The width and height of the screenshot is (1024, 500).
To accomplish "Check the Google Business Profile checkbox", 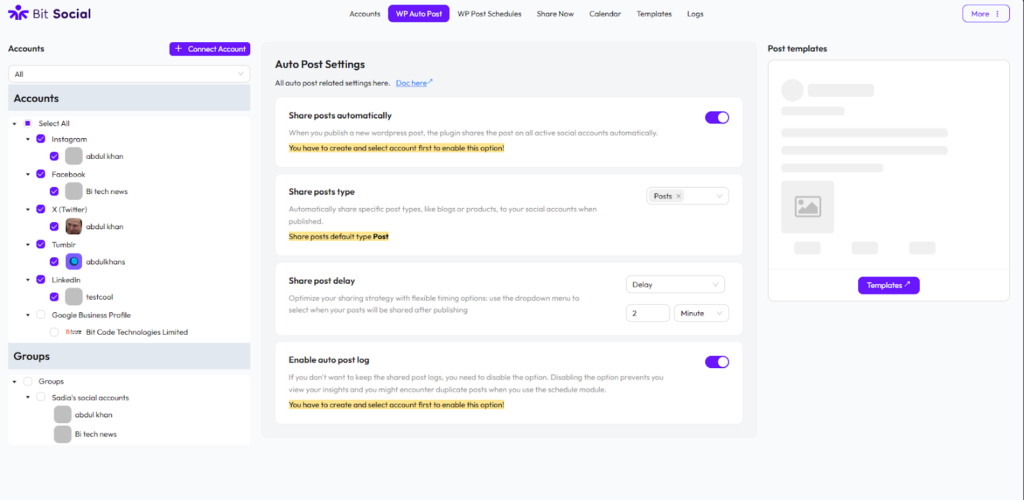I will pos(41,314).
